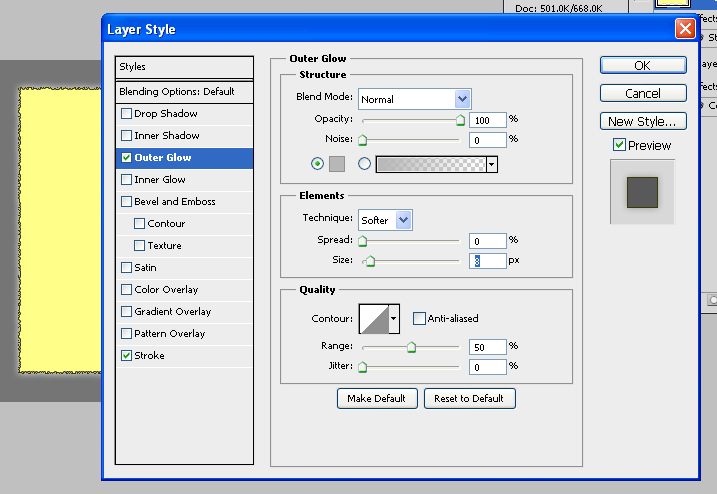Open the gradient picker arrow
Screen dimensions: 717x494
(492, 164)
